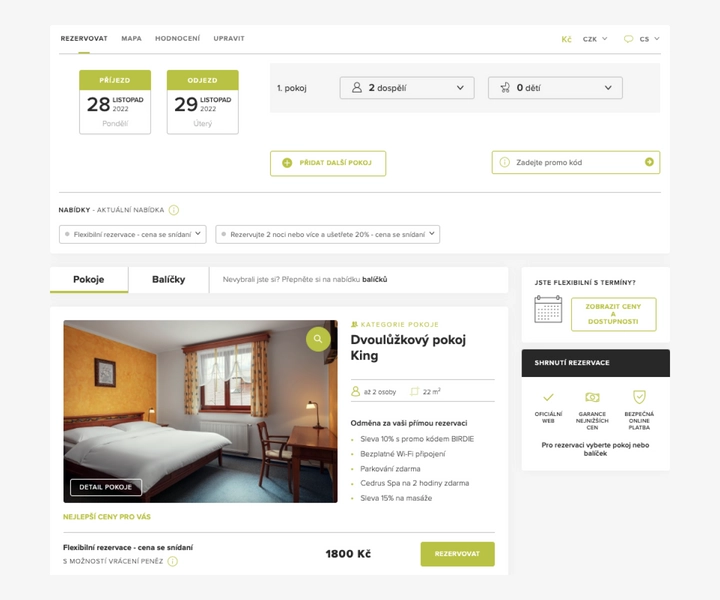Screen dimensions: 720x600
Task: Click the speech bubble language icon
Action: 628,39
